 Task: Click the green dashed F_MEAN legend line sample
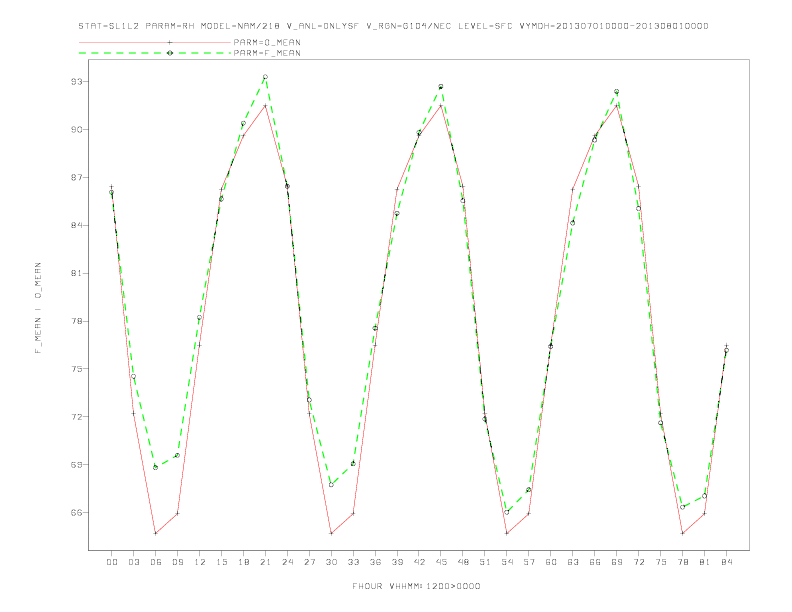tap(155, 53)
